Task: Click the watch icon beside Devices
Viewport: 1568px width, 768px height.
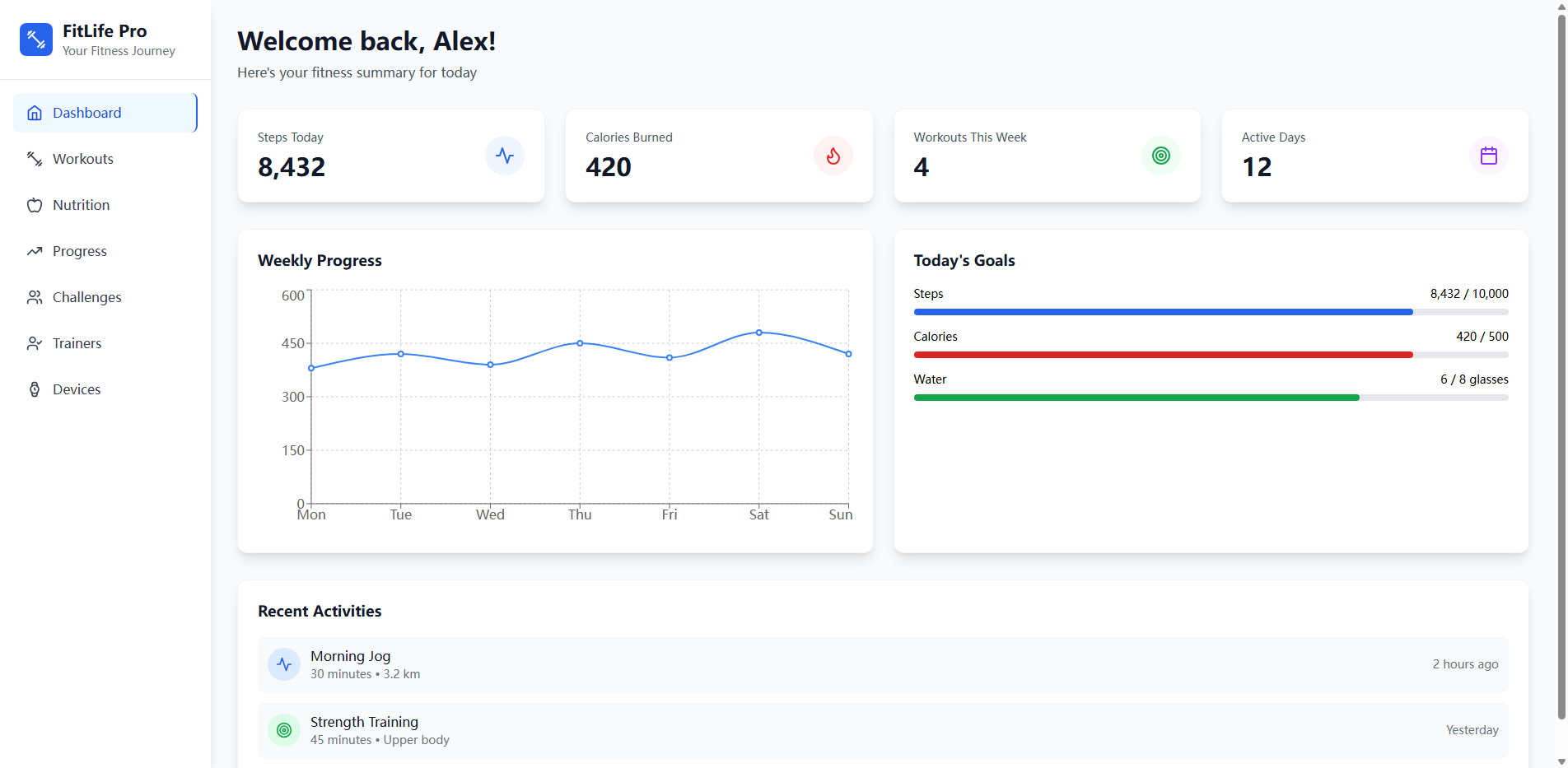Action: coord(35,389)
